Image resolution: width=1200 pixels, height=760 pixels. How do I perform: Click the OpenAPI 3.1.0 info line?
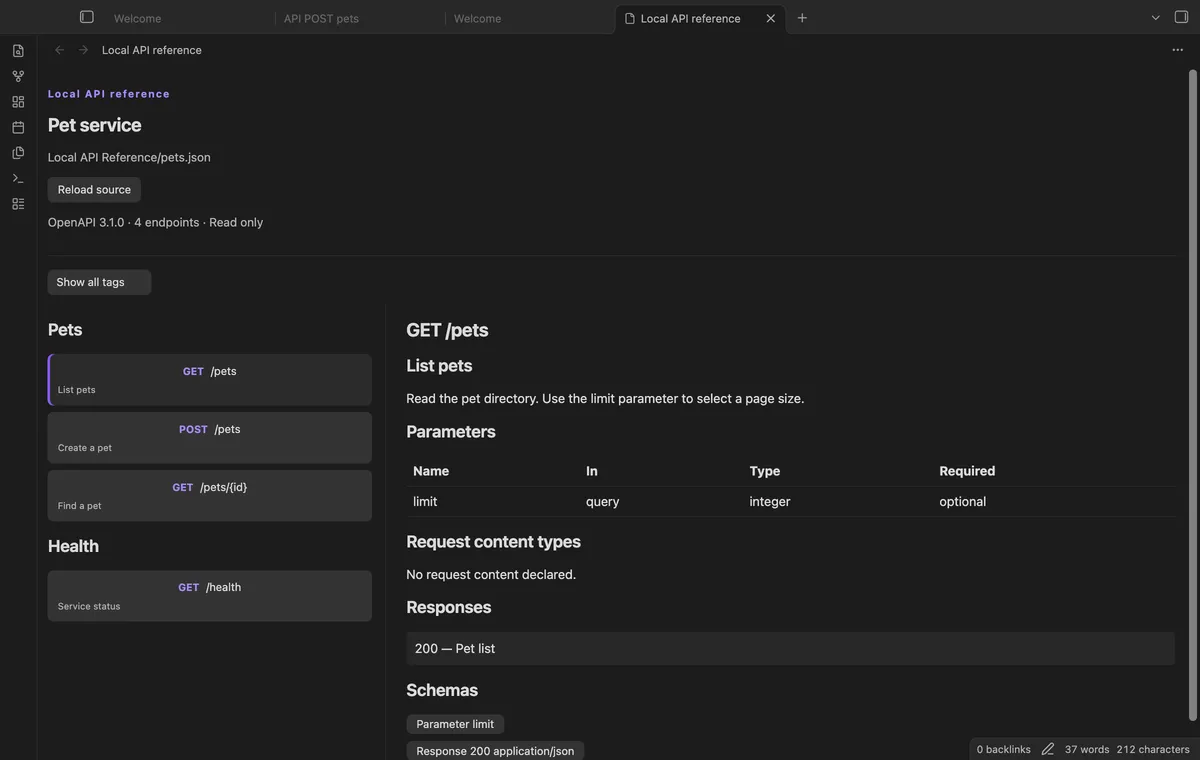(156, 222)
